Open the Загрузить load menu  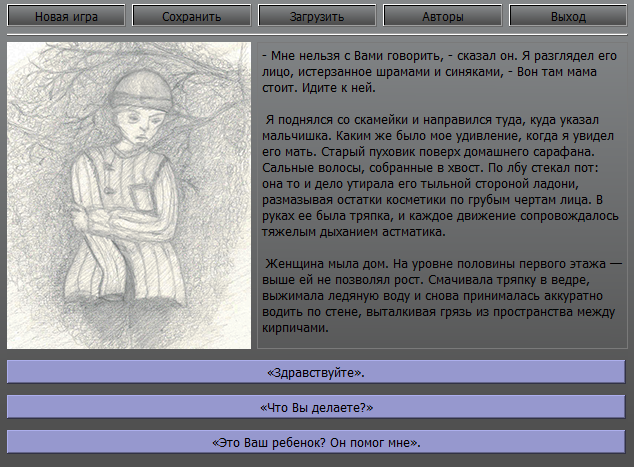[317, 16]
